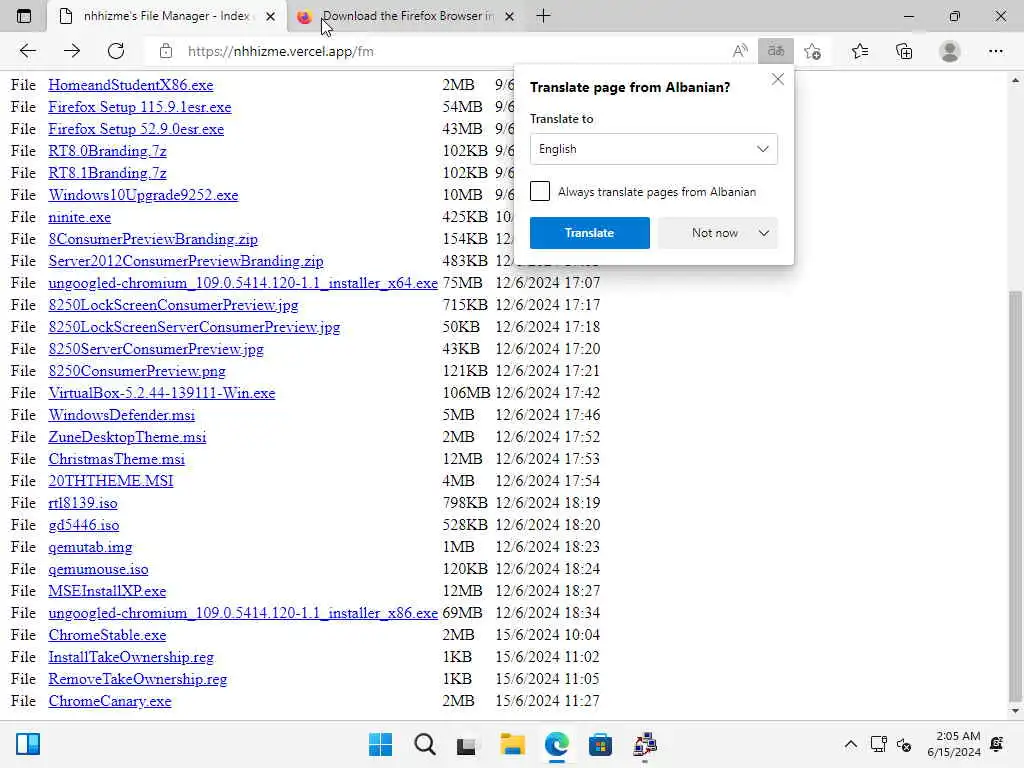This screenshot has width=1024, height=768.
Task: Download ChristmasTheme.msi
Action: tap(116, 459)
